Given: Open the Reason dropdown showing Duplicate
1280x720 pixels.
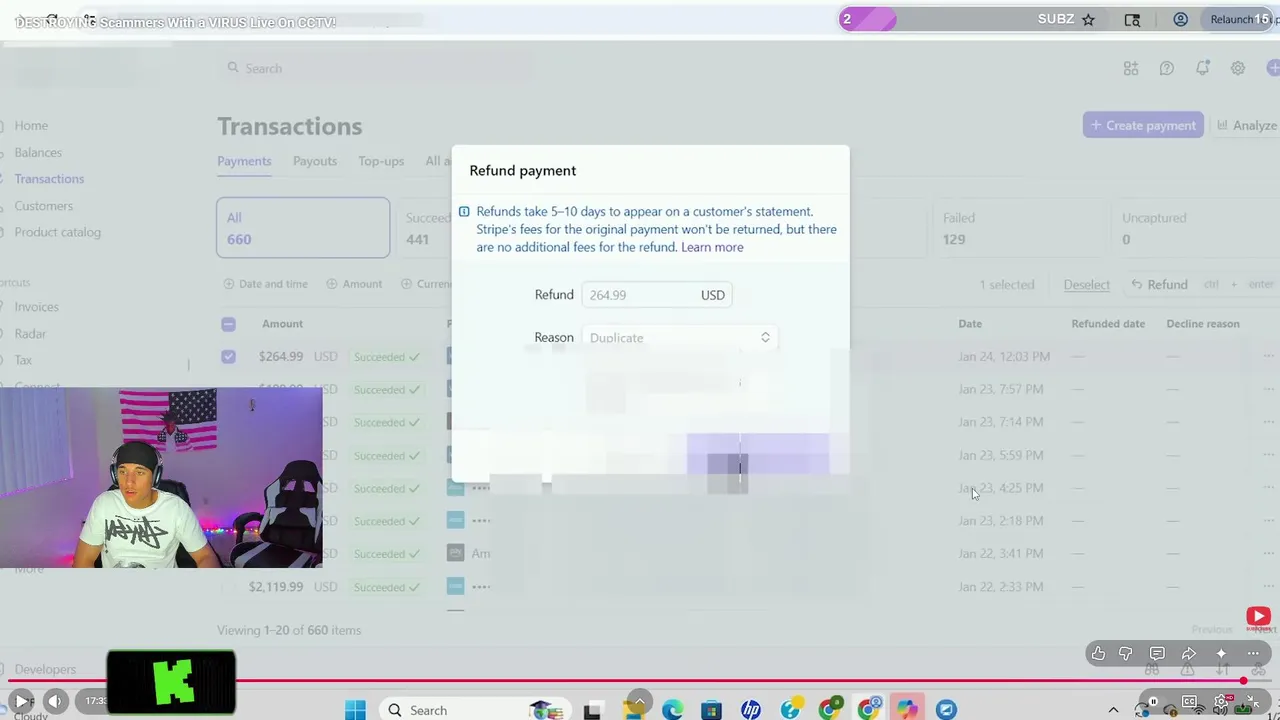Looking at the screenshot, I should click(680, 338).
